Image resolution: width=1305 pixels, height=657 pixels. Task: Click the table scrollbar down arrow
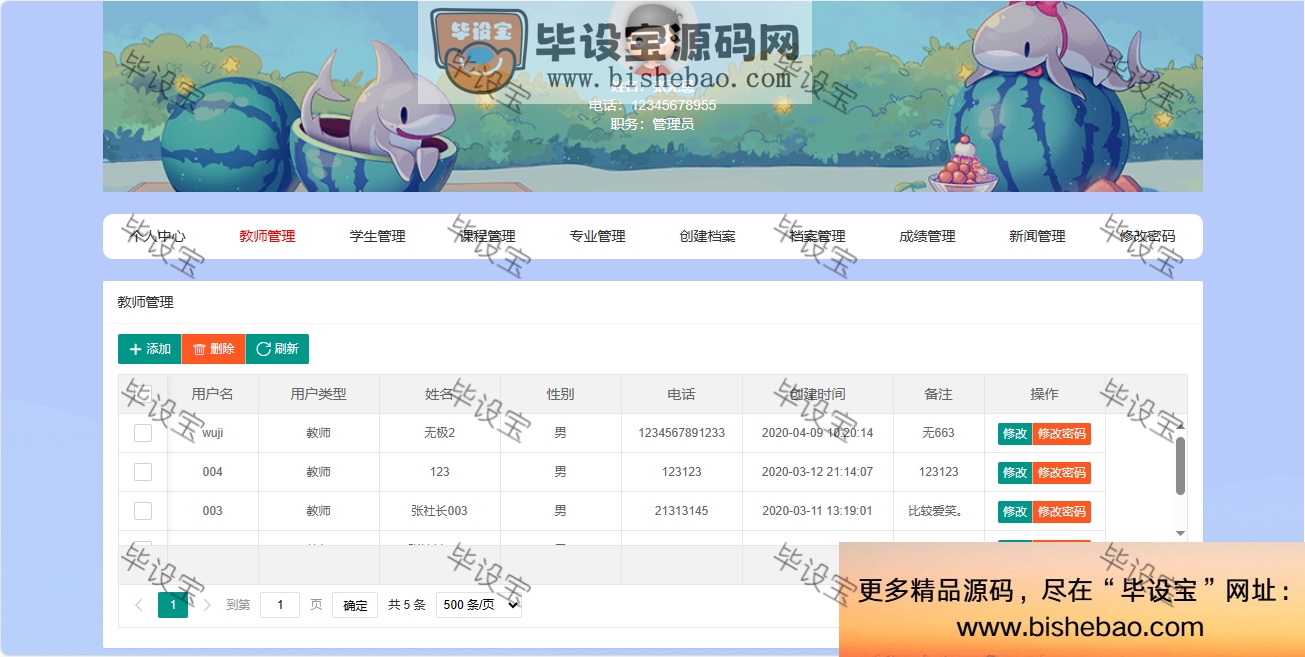point(1180,533)
